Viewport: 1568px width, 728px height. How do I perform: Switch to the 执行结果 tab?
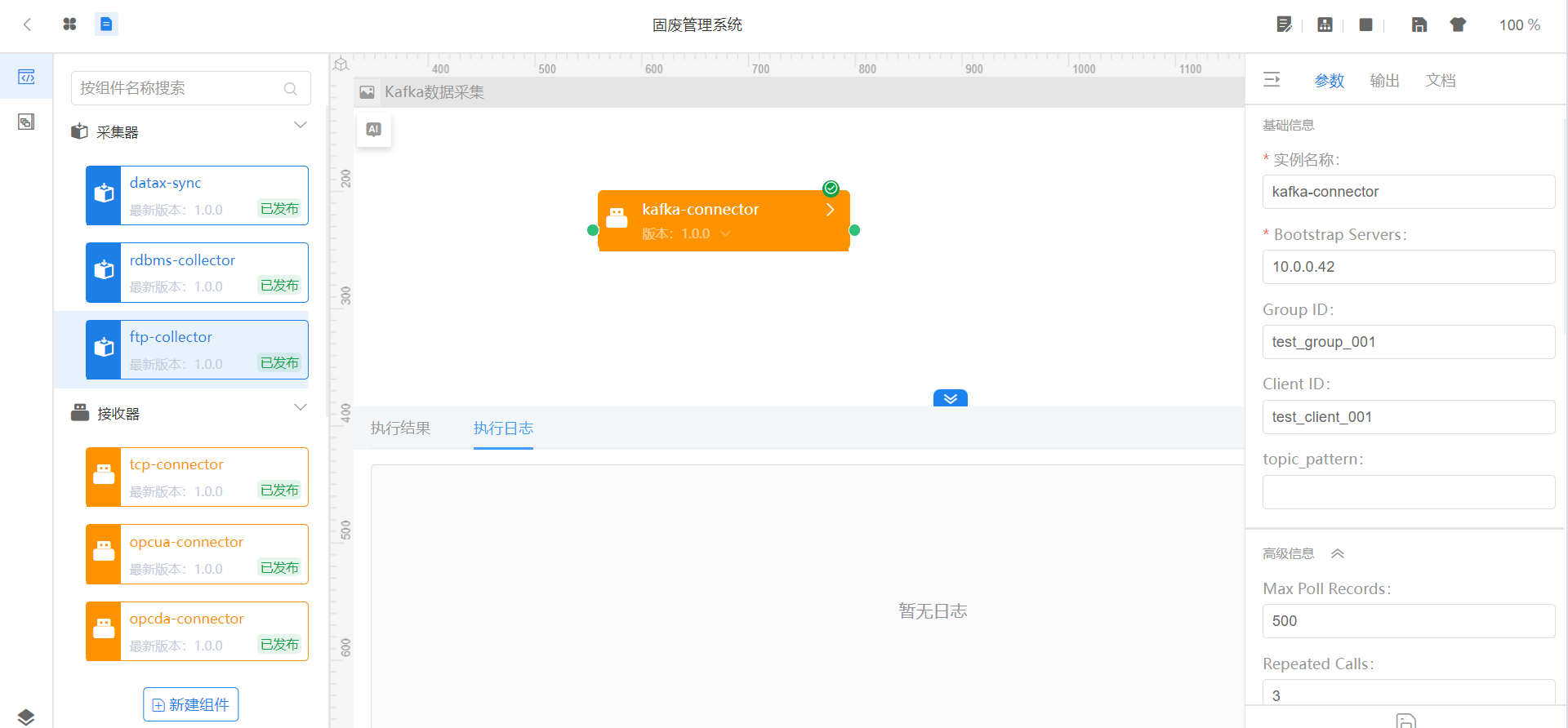click(x=400, y=428)
